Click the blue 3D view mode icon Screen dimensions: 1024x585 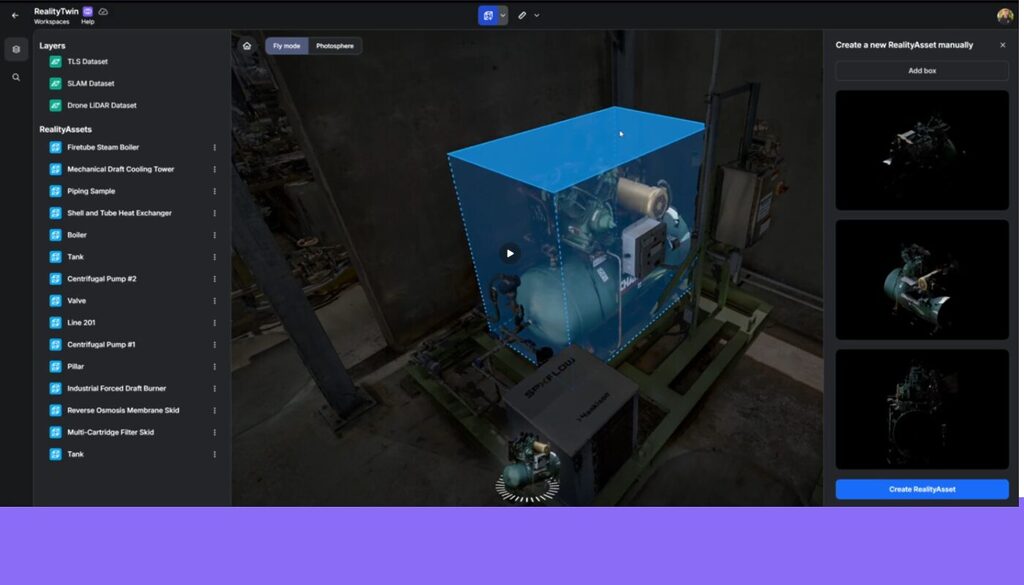tap(485, 15)
